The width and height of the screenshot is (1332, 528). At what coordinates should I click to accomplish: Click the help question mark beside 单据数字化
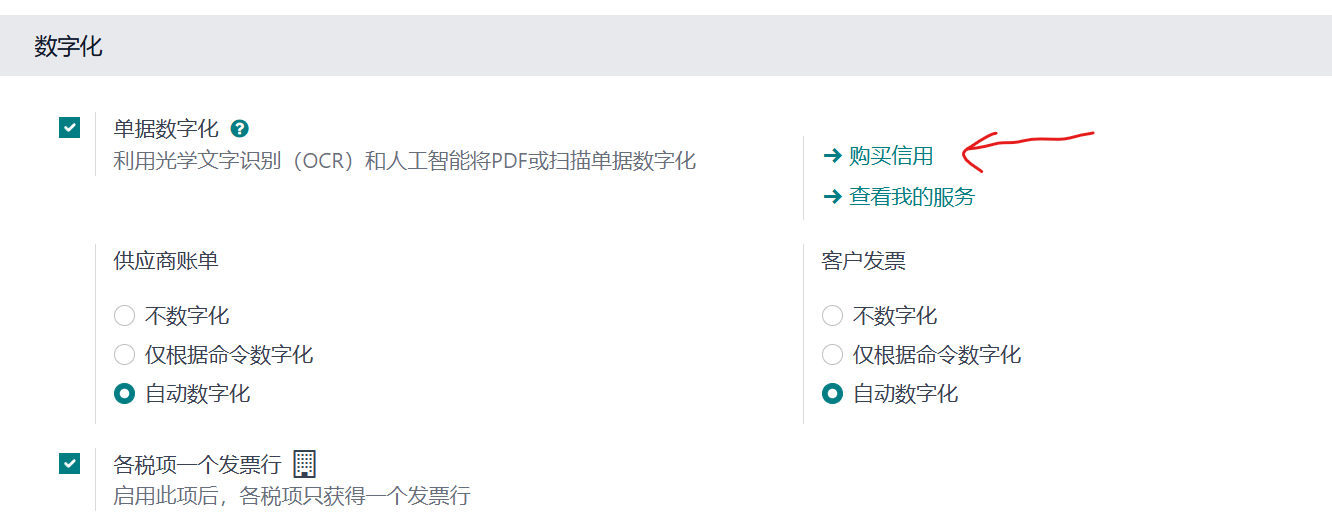(x=239, y=129)
